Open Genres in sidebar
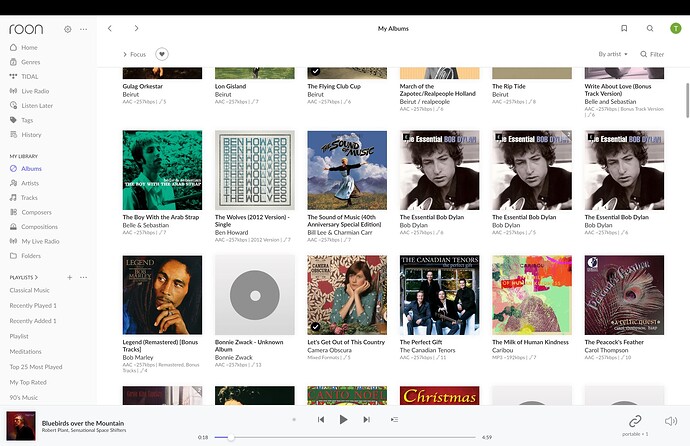This screenshot has width=690, height=446. click(25, 62)
